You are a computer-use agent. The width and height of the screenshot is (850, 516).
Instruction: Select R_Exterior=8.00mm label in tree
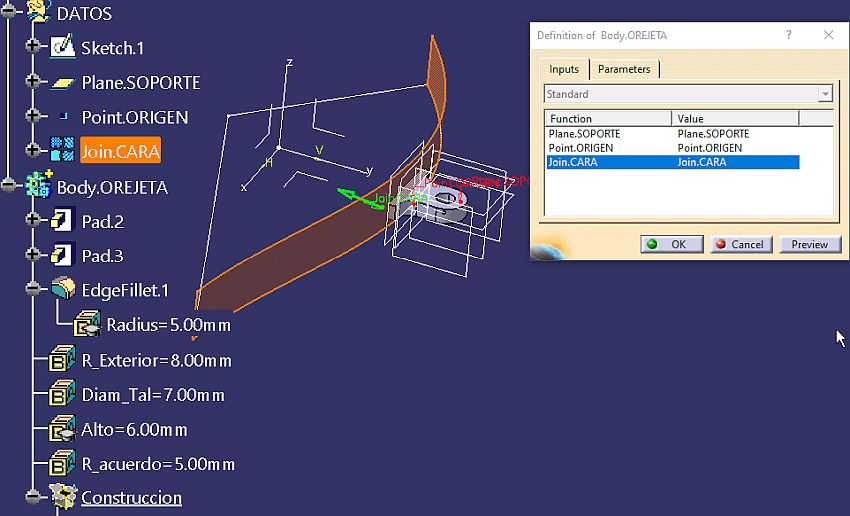157,360
